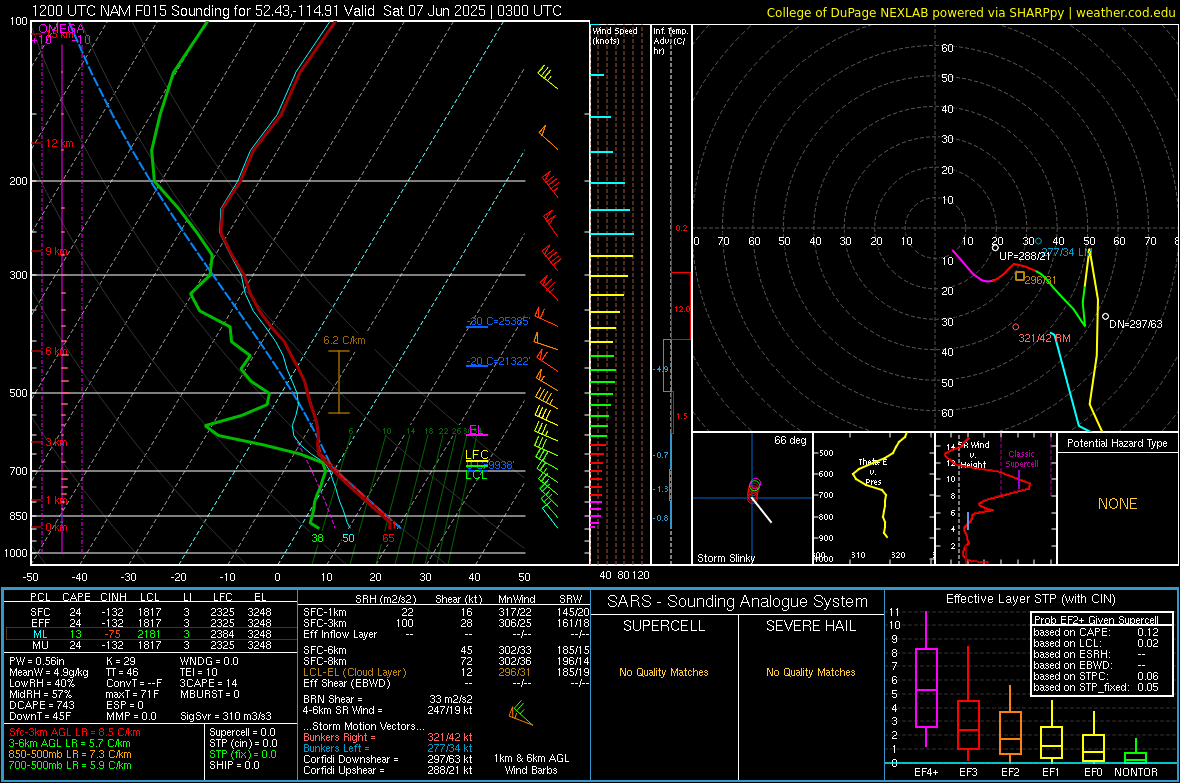Click the CINH column header
This screenshot has height=783, width=1180.
[113, 597]
